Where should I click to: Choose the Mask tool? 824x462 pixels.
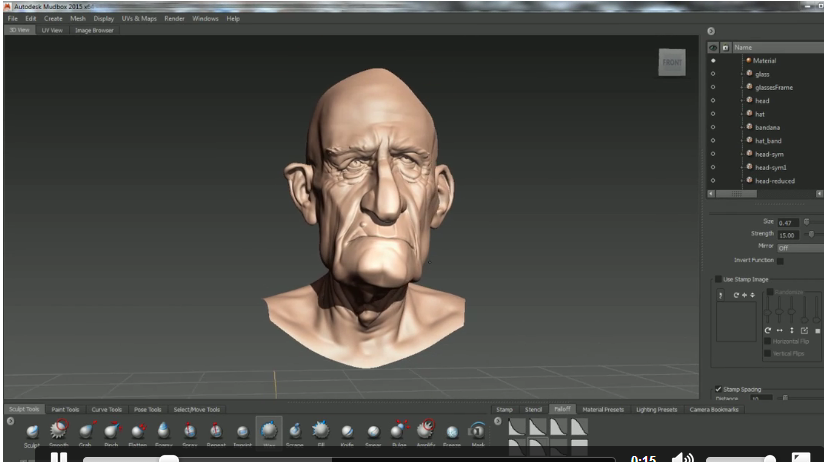[x=478, y=430]
